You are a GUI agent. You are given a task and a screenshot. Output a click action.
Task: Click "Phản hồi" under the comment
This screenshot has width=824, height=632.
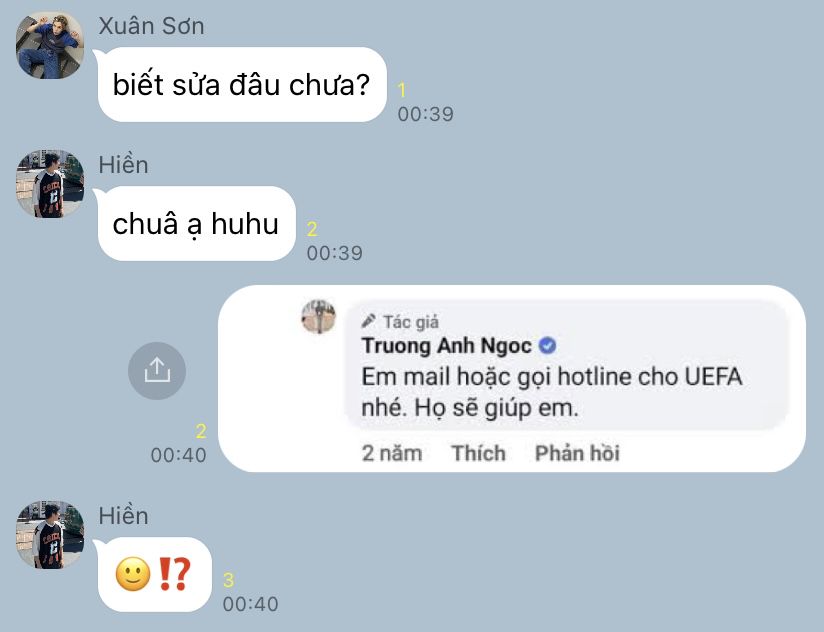pos(577,453)
